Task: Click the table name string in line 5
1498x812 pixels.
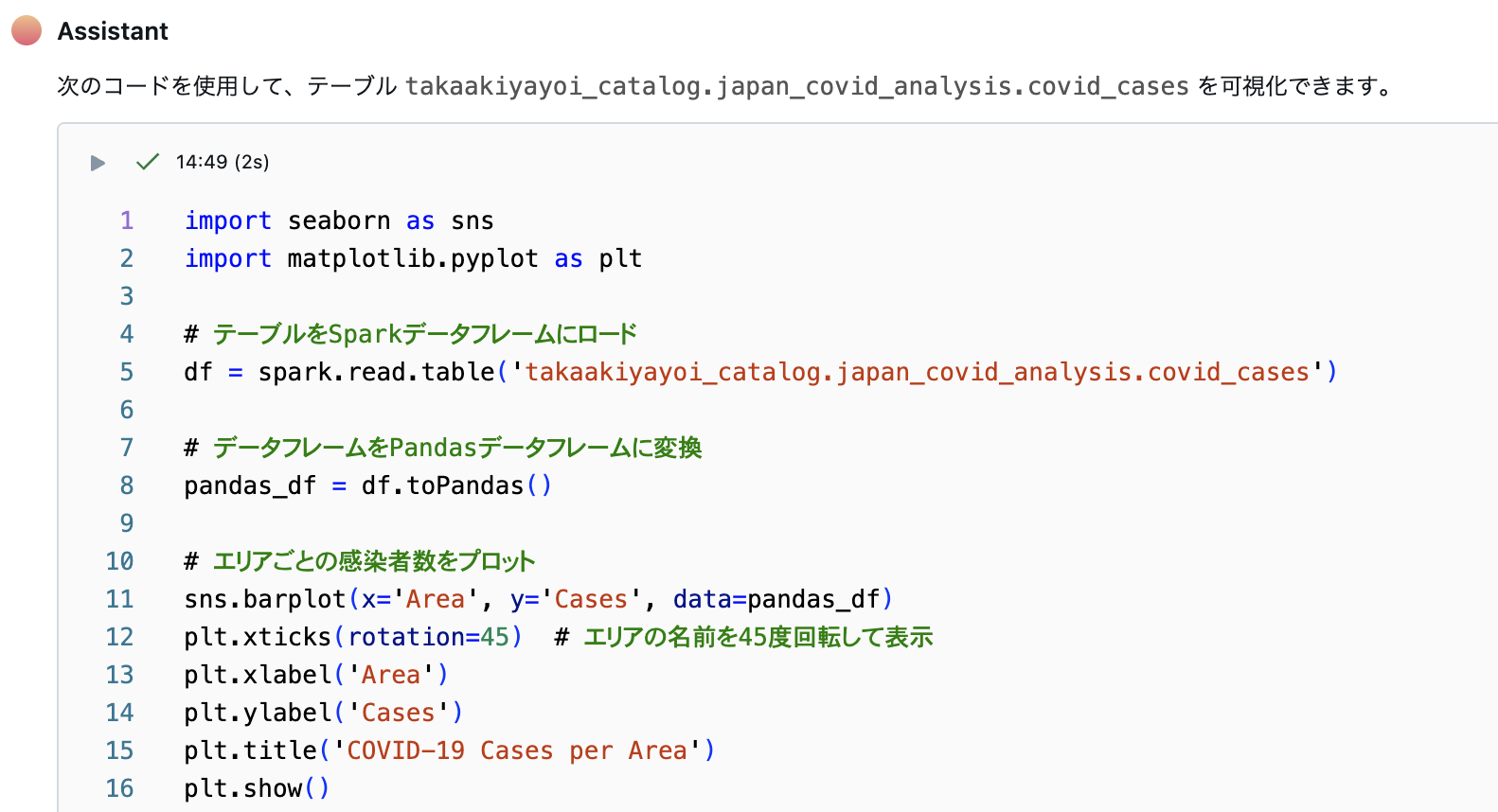Action: tap(917, 372)
